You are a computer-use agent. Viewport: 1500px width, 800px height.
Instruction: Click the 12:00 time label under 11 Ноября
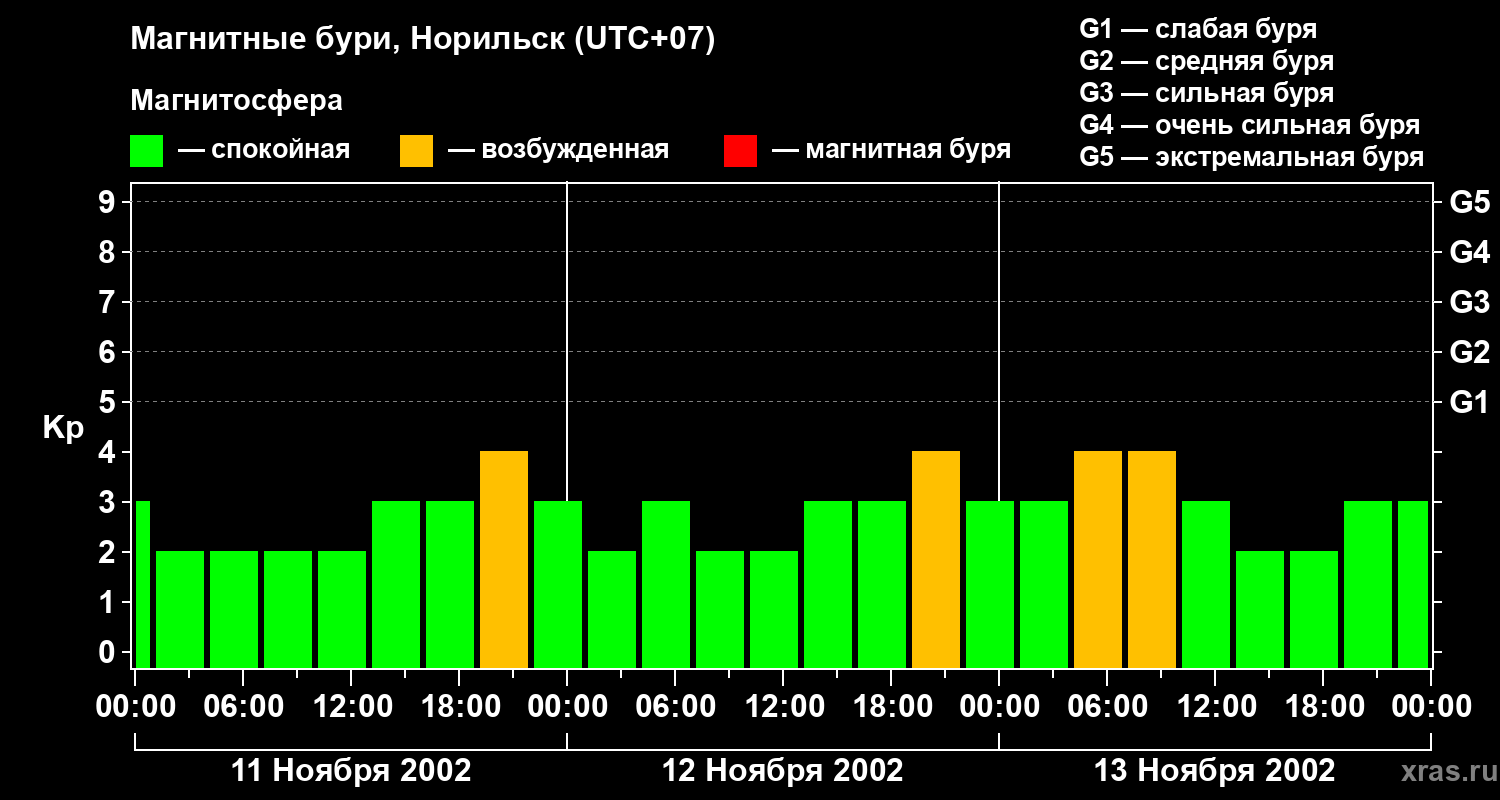351,706
